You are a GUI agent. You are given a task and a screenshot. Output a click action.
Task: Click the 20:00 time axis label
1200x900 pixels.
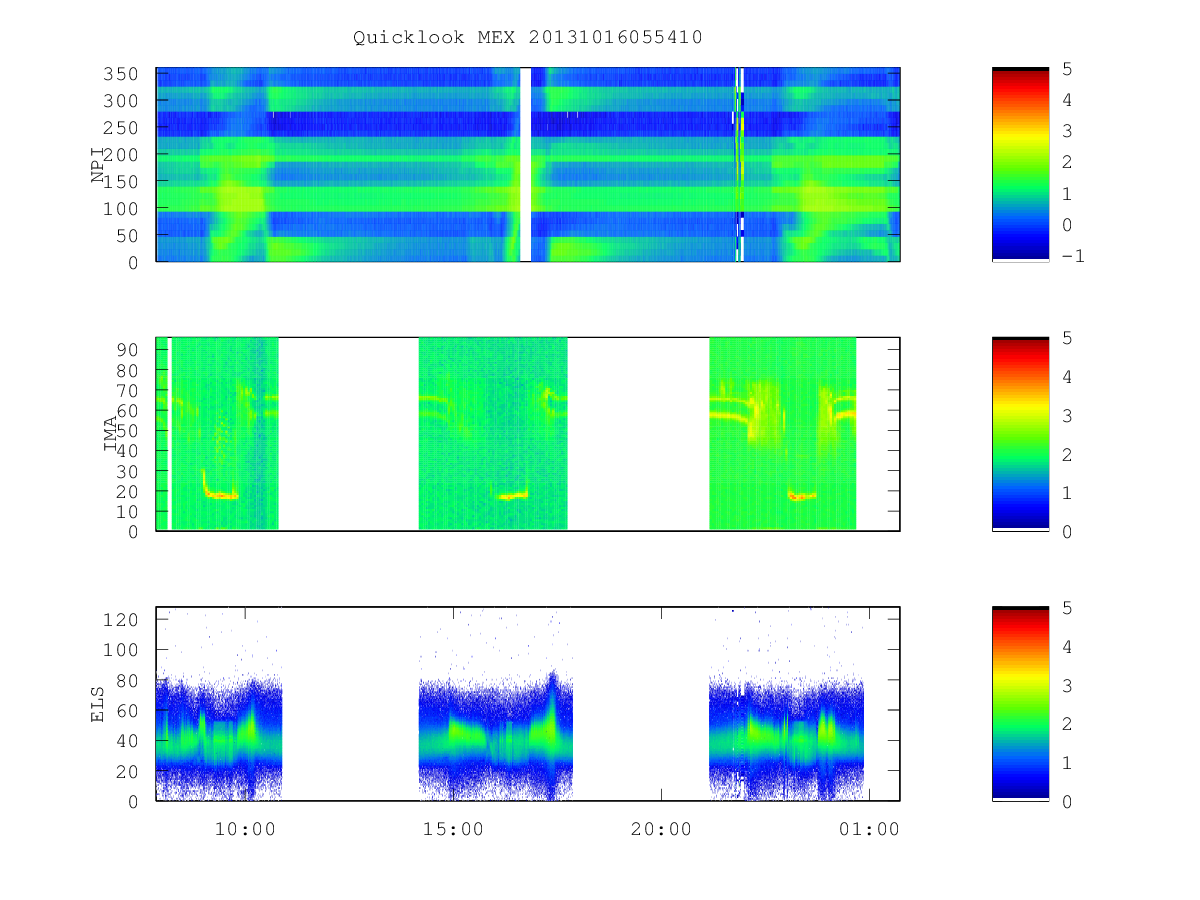tap(661, 829)
